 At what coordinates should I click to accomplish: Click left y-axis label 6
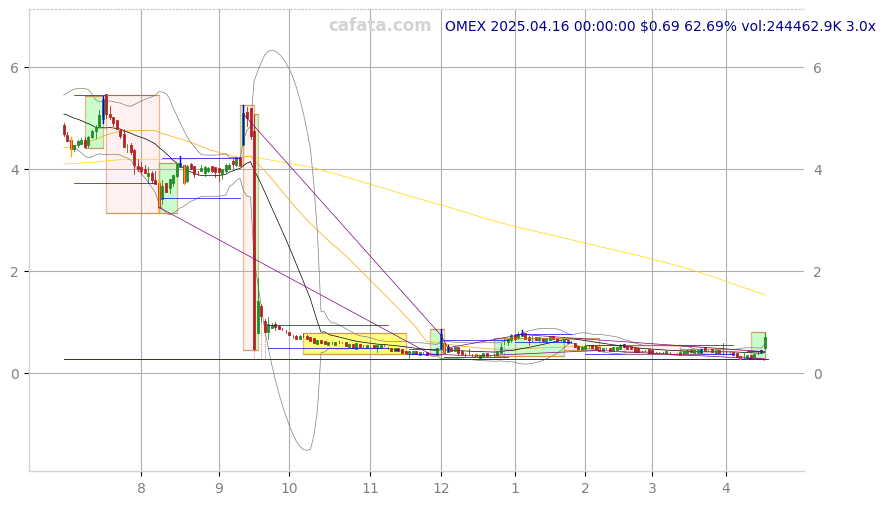point(15,68)
